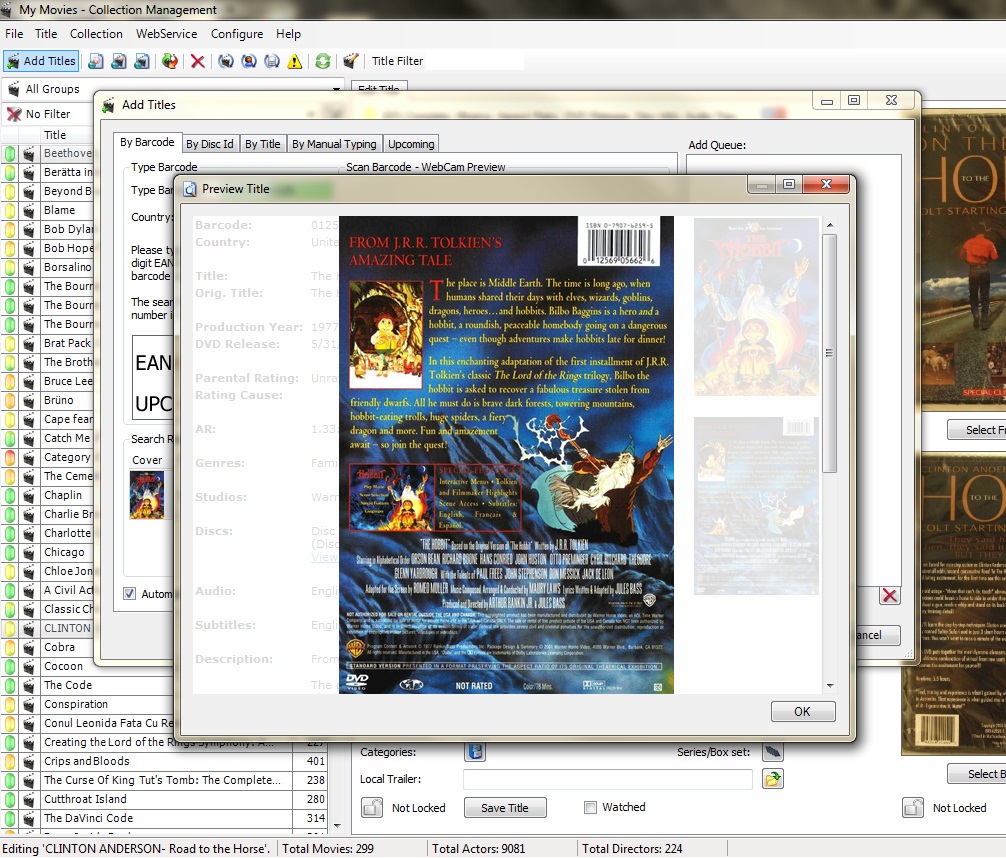
Task: Click the Save Title button
Action: (504, 806)
